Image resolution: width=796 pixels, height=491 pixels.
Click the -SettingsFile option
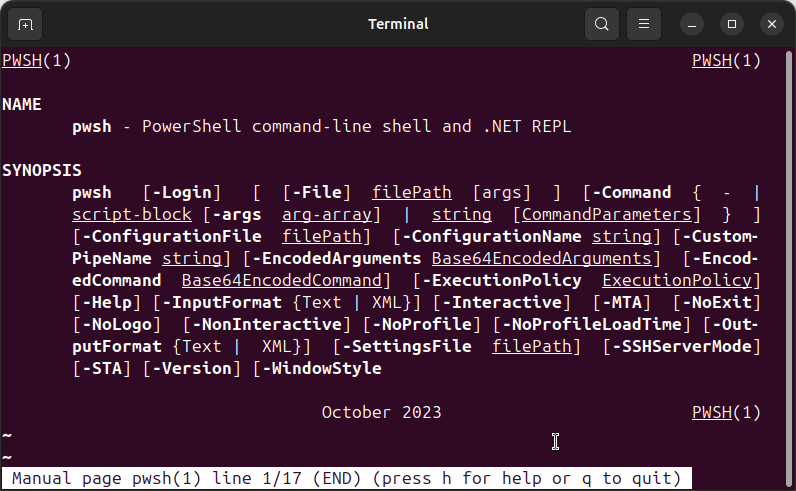[x=407, y=346]
